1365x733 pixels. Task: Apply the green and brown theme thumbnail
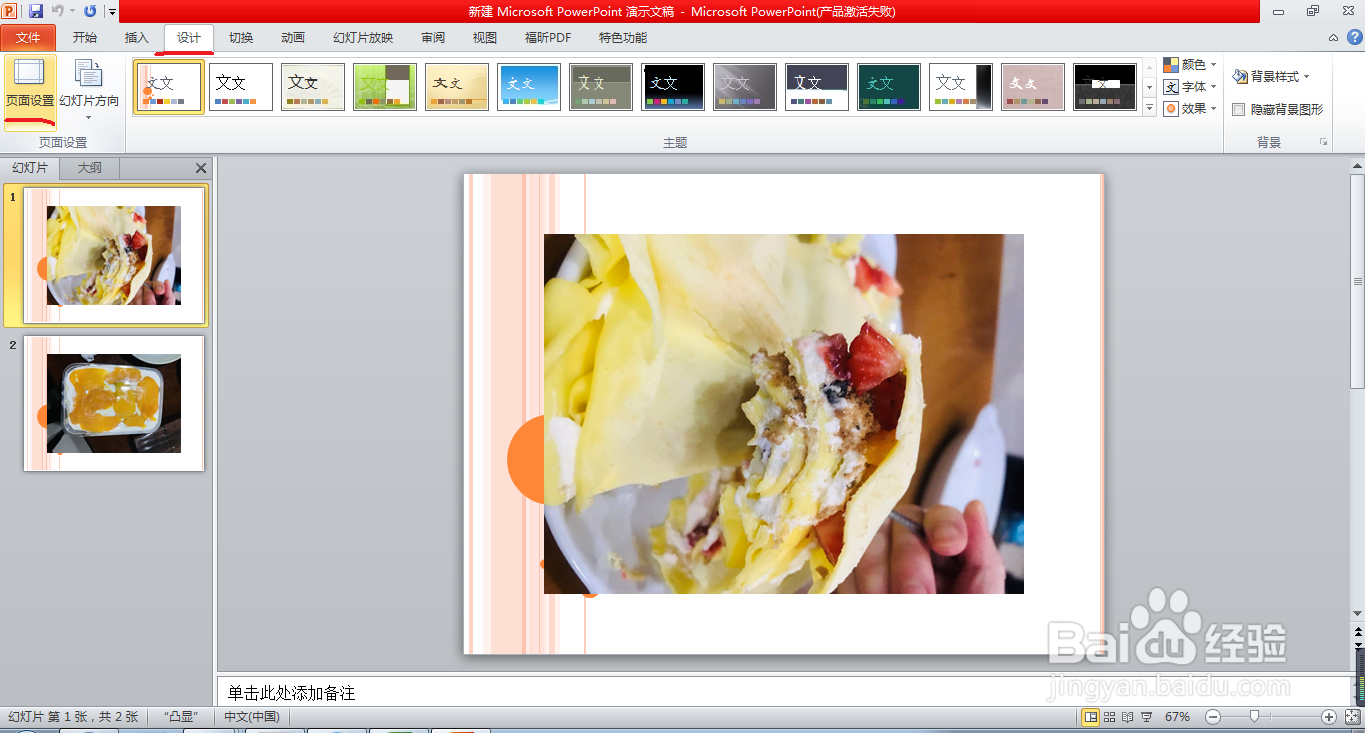[385, 87]
